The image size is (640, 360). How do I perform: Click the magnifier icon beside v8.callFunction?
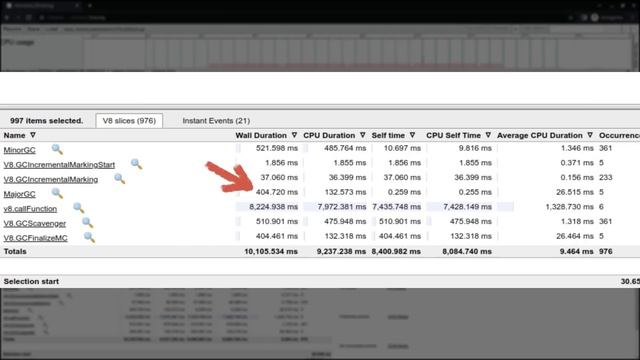tap(79, 208)
